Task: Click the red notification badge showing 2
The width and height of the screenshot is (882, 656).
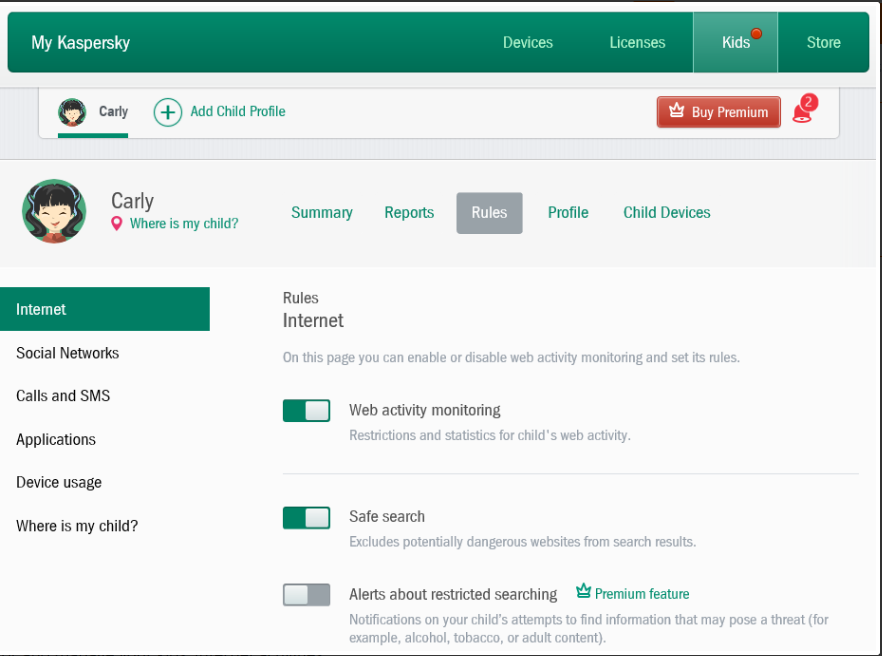Action: [809, 102]
